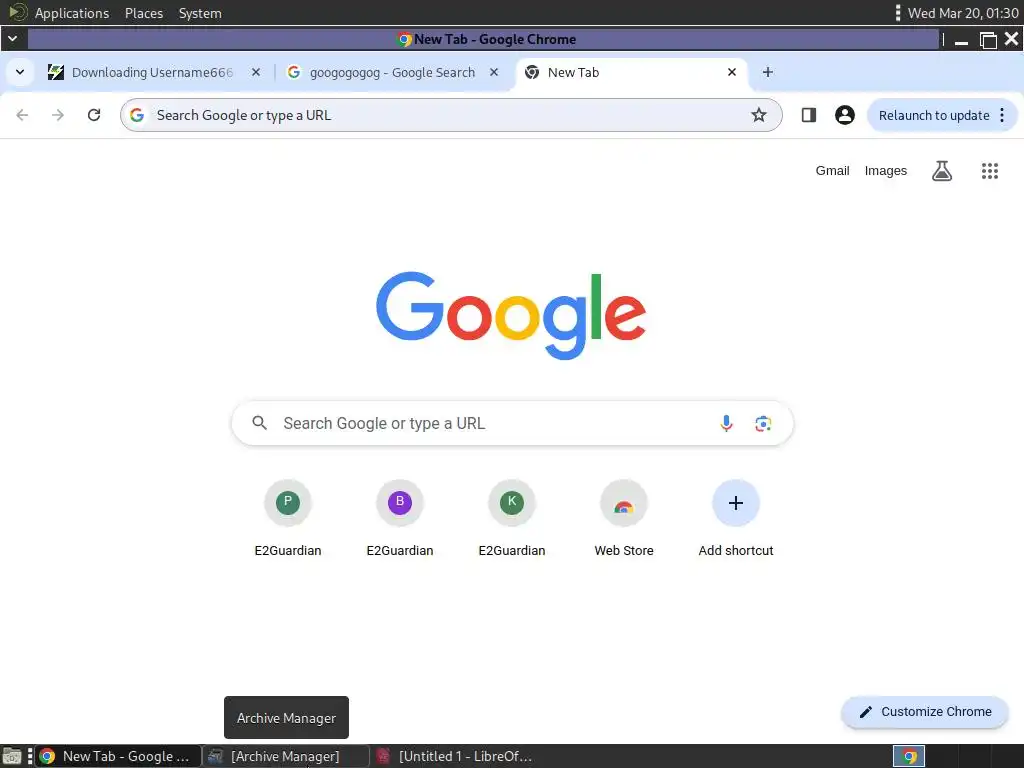Click the Chrome icon in the bottom-right tray
This screenshot has height=768, width=1024.
(x=909, y=756)
